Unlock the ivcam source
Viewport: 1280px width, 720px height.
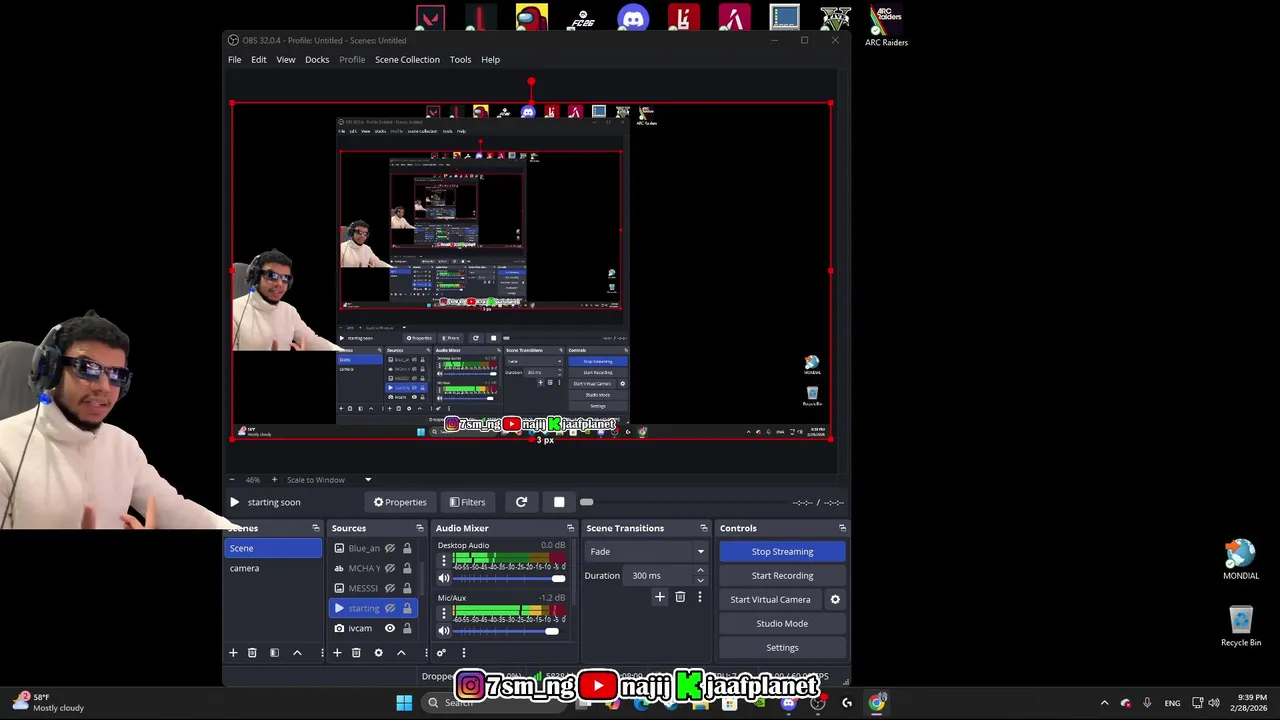click(407, 628)
